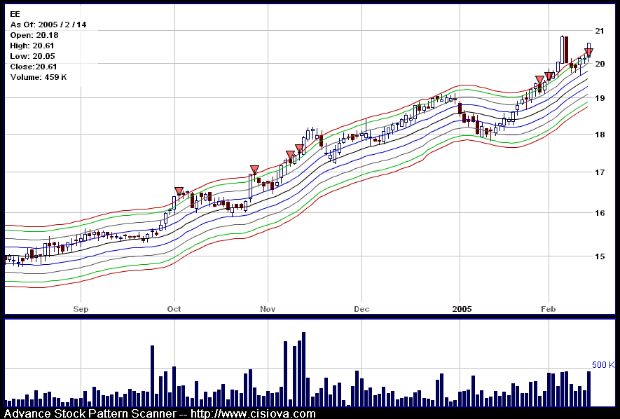Click the price axis label 16
This screenshot has height=419, width=620.
599,213
